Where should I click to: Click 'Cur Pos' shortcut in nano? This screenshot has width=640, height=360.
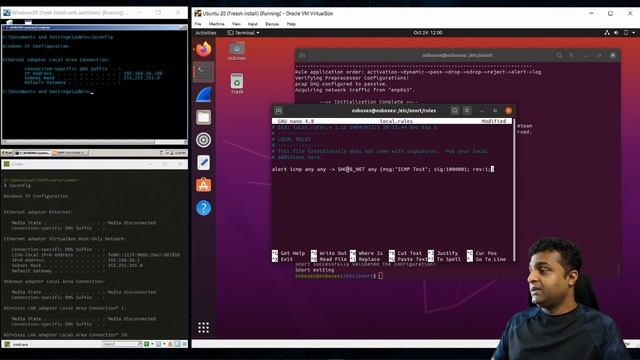pyautogui.click(x=482, y=253)
